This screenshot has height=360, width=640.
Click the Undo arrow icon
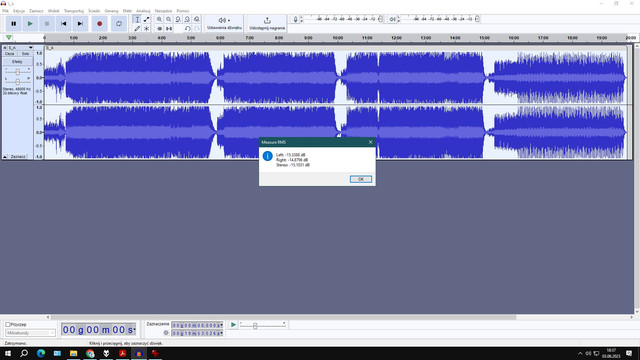point(187,29)
